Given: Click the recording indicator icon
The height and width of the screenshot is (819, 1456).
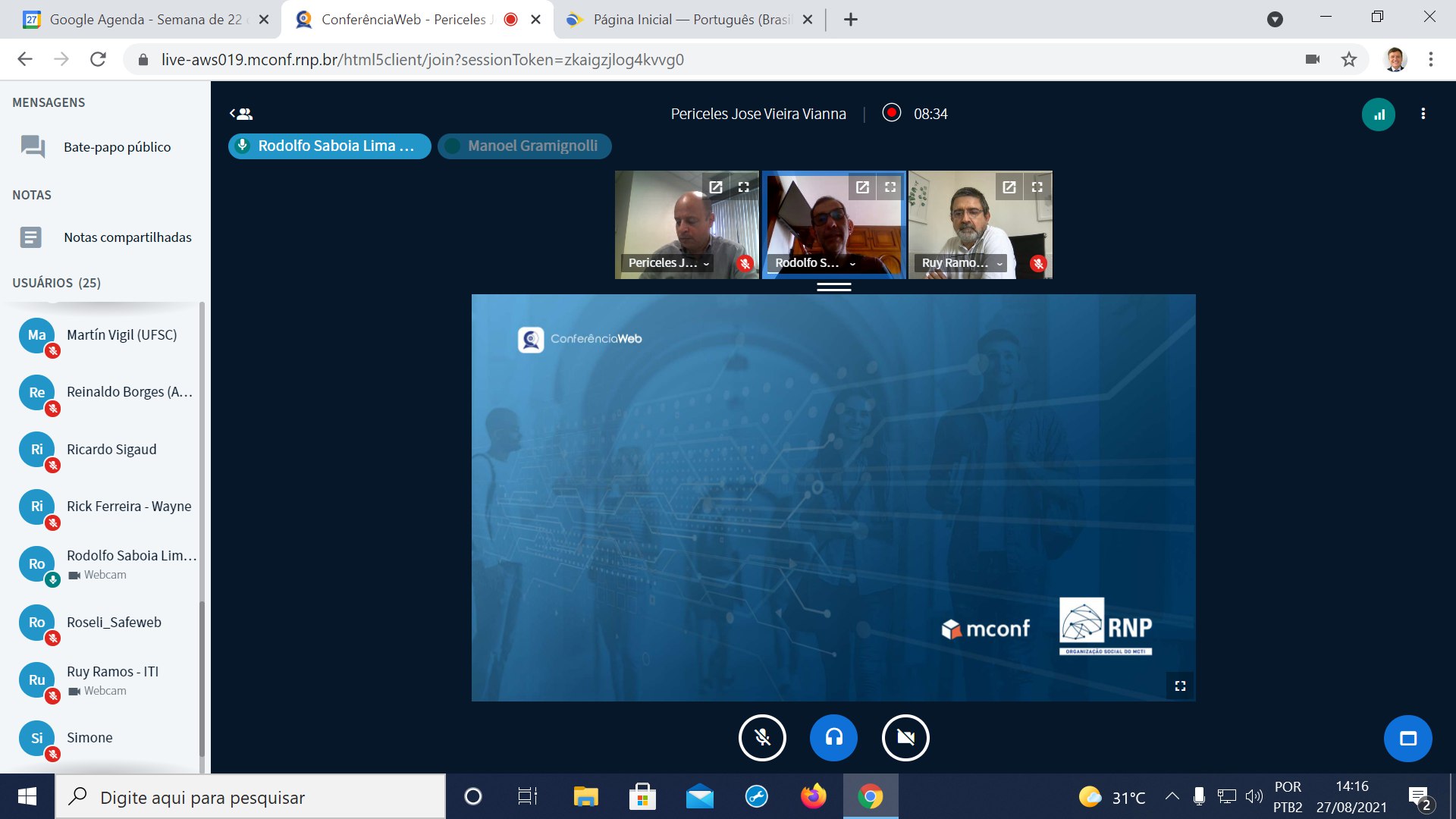Looking at the screenshot, I should [892, 113].
